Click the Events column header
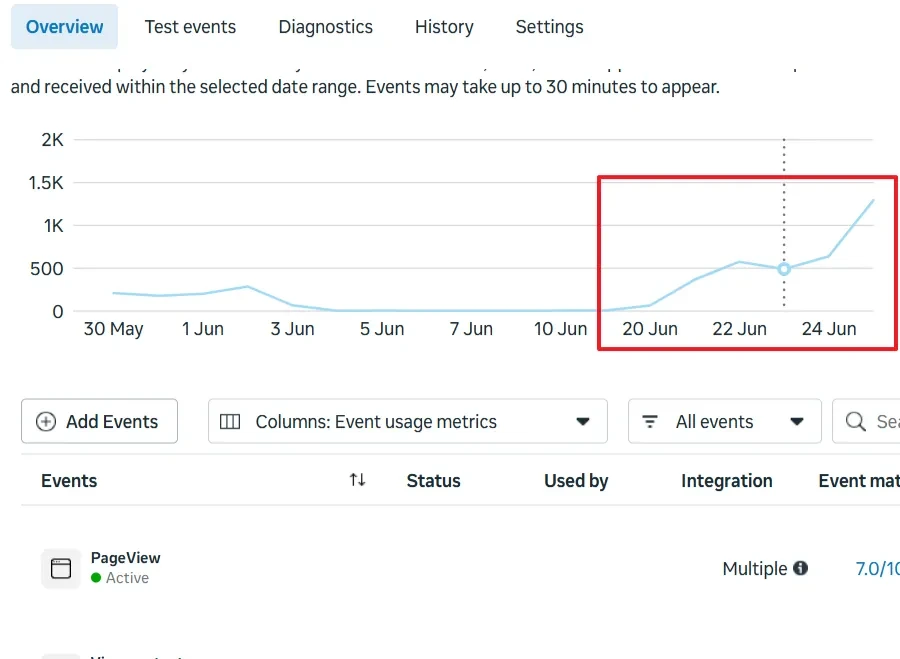This screenshot has height=659, width=900. tap(69, 480)
